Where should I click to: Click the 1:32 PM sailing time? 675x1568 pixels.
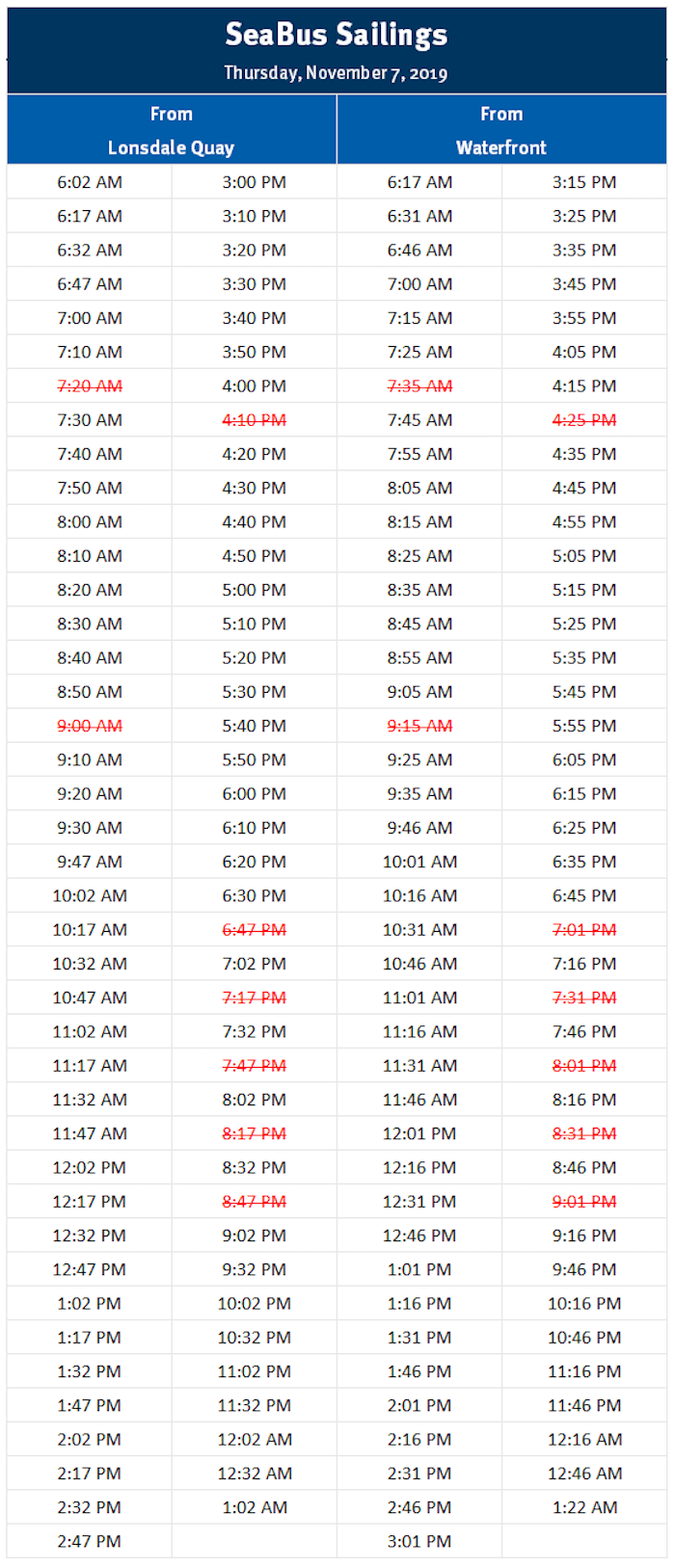pos(90,1371)
